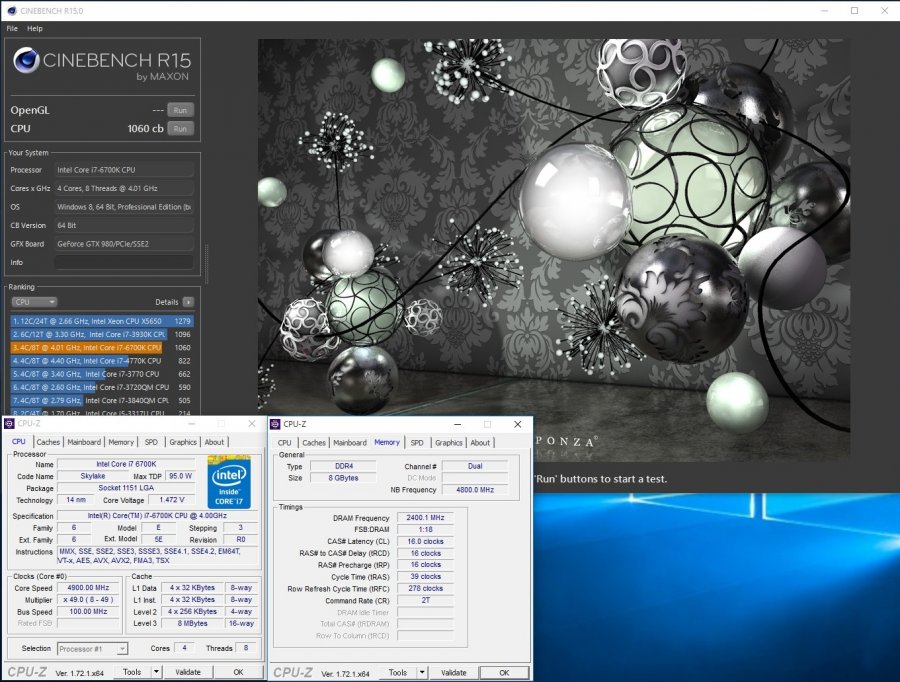Switch to SPD tab in left CPU-Z
The image size is (900, 682).
tap(151, 442)
